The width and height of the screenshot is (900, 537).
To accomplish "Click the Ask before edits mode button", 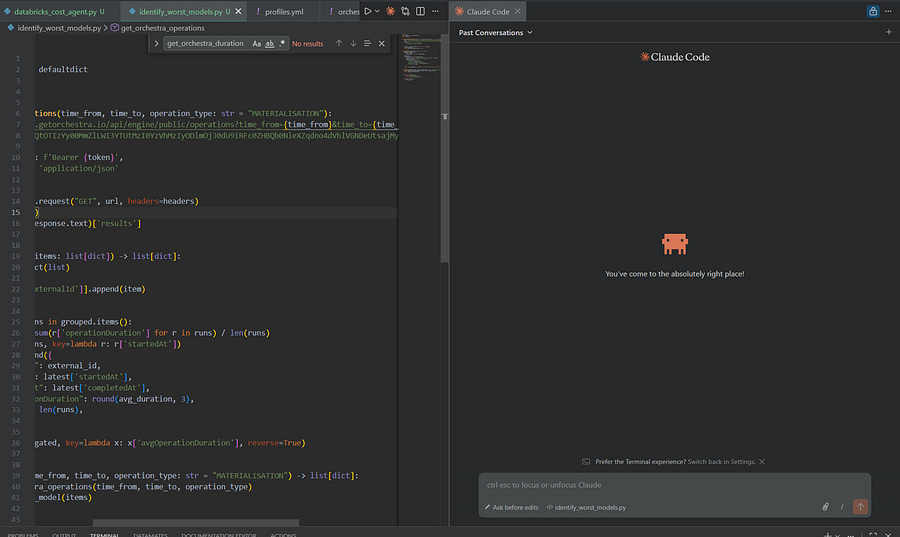I will [511, 507].
